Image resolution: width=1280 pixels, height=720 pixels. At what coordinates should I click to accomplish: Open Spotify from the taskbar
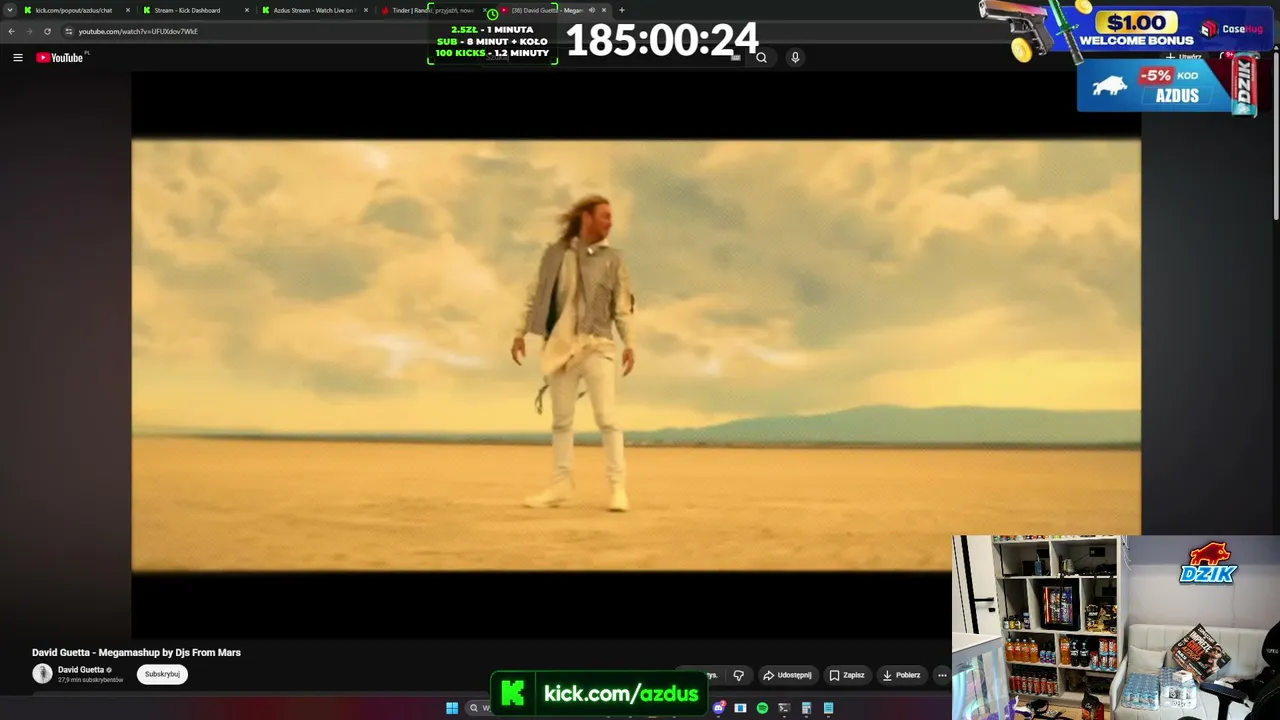pyautogui.click(x=762, y=708)
